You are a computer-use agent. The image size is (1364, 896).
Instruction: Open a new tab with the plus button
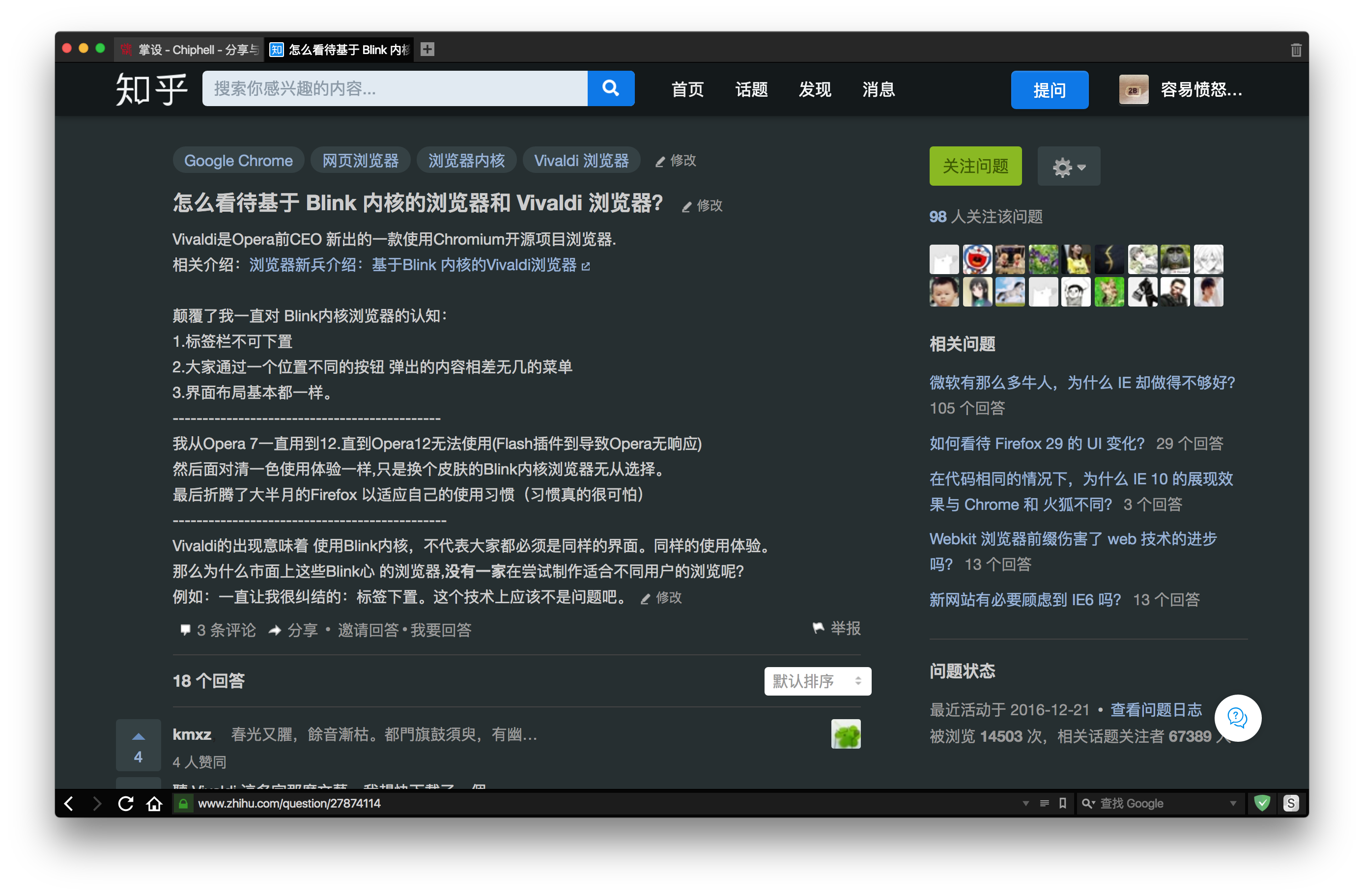[427, 49]
